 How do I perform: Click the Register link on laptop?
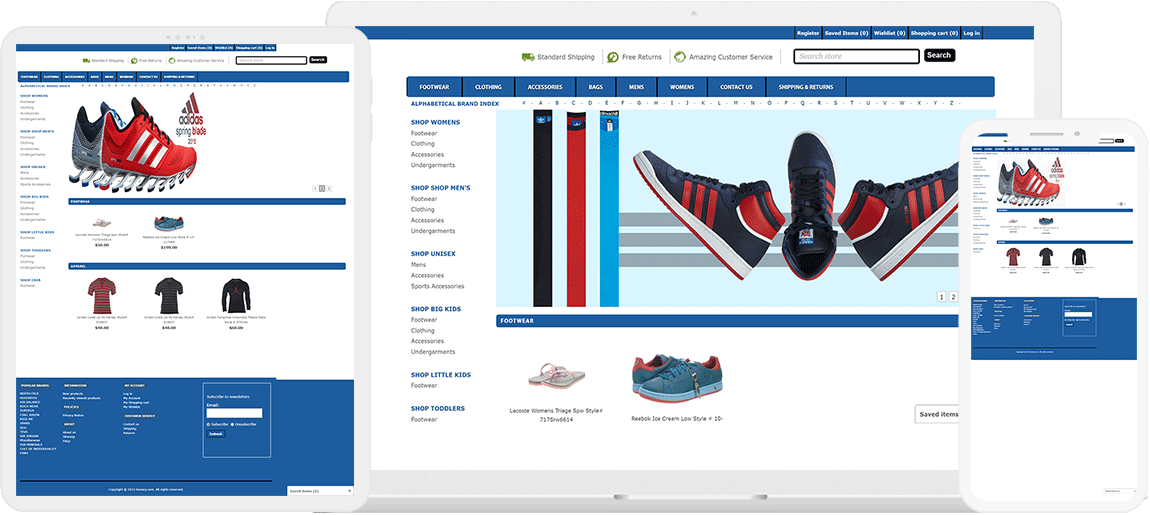click(808, 33)
